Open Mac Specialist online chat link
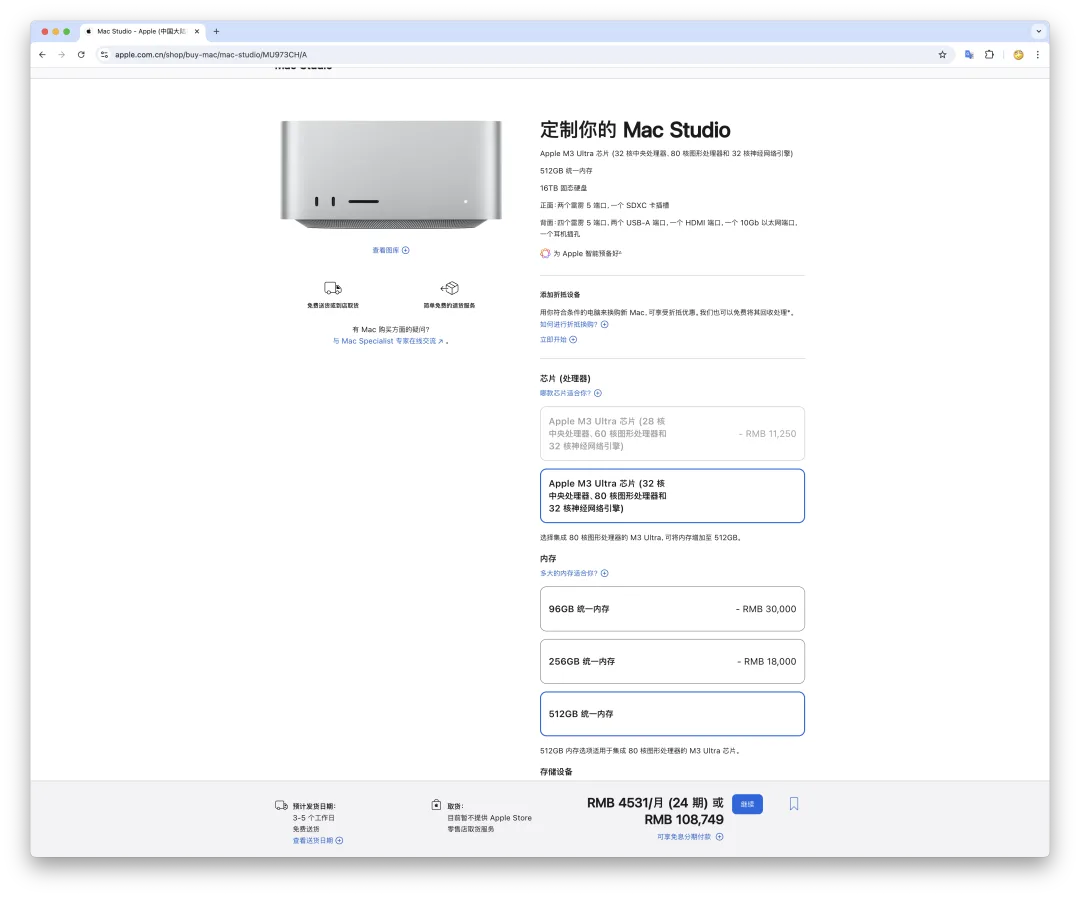This screenshot has width=1080, height=897. 389,341
